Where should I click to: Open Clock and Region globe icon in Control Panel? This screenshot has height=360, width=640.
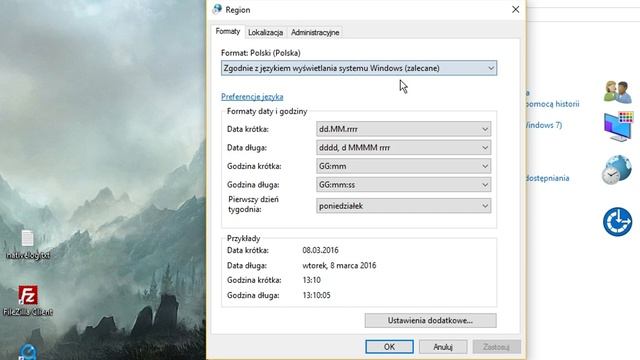(617, 169)
